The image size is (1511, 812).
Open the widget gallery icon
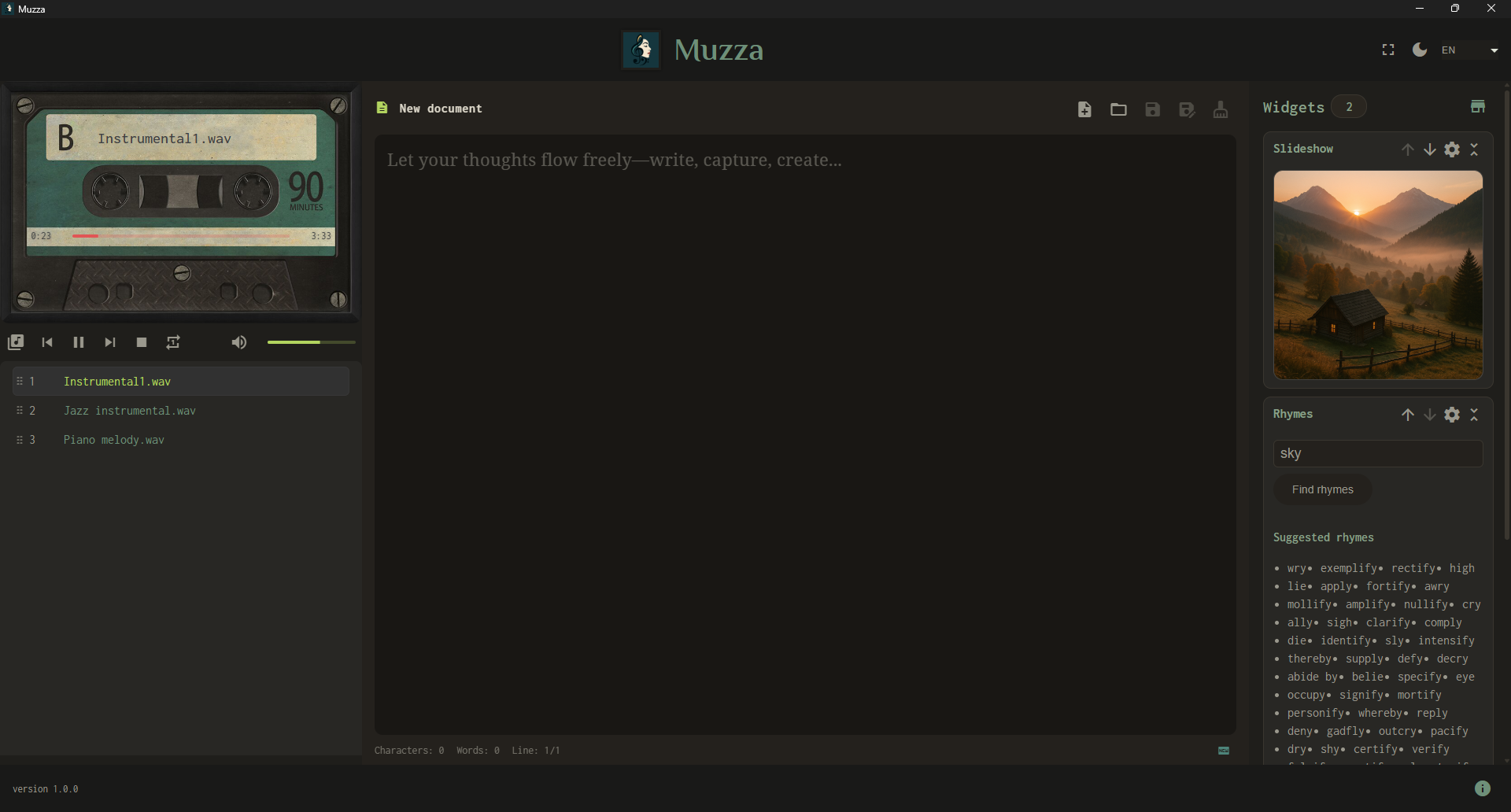point(1477,106)
